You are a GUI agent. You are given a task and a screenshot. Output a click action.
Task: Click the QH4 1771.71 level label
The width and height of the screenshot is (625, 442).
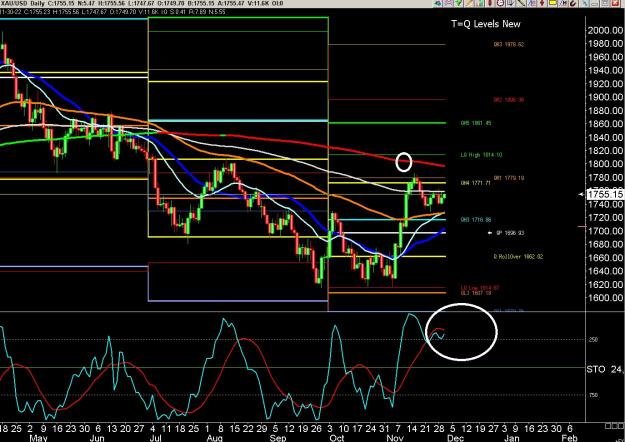tap(476, 183)
